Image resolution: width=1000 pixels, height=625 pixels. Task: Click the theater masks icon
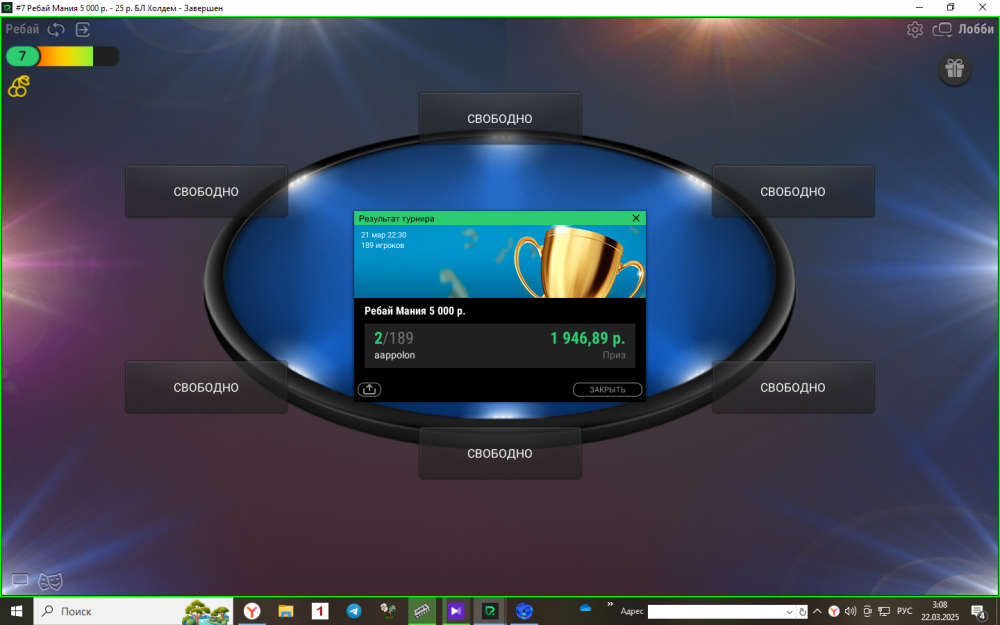[x=50, y=581]
